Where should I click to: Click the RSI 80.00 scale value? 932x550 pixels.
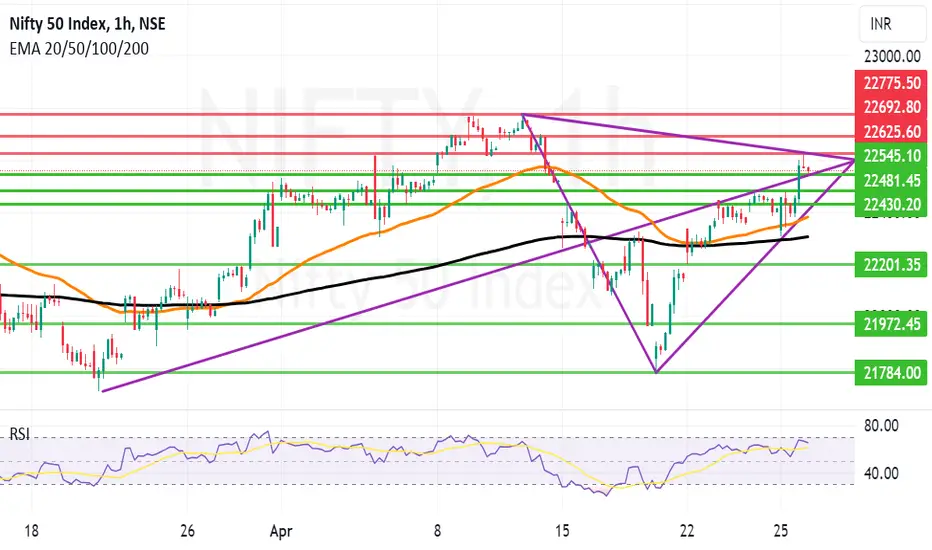pos(881,426)
